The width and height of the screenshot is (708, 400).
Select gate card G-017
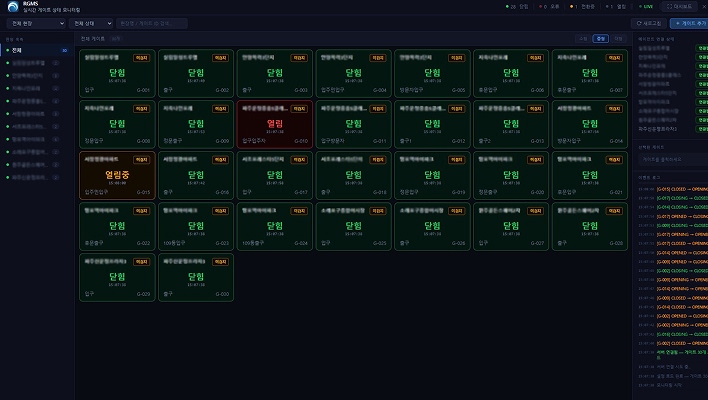(x=275, y=176)
